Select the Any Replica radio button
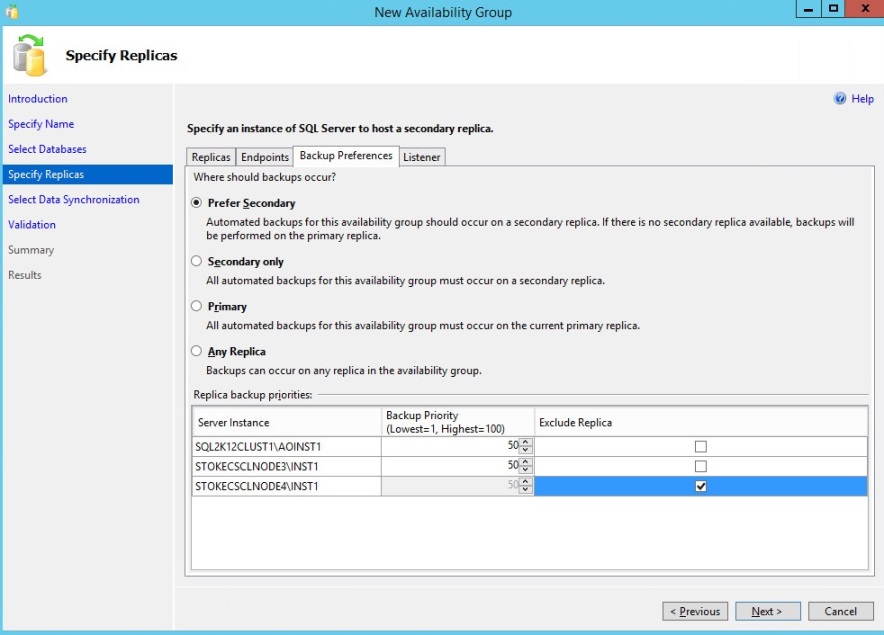884x635 pixels. [x=197, y=351]
